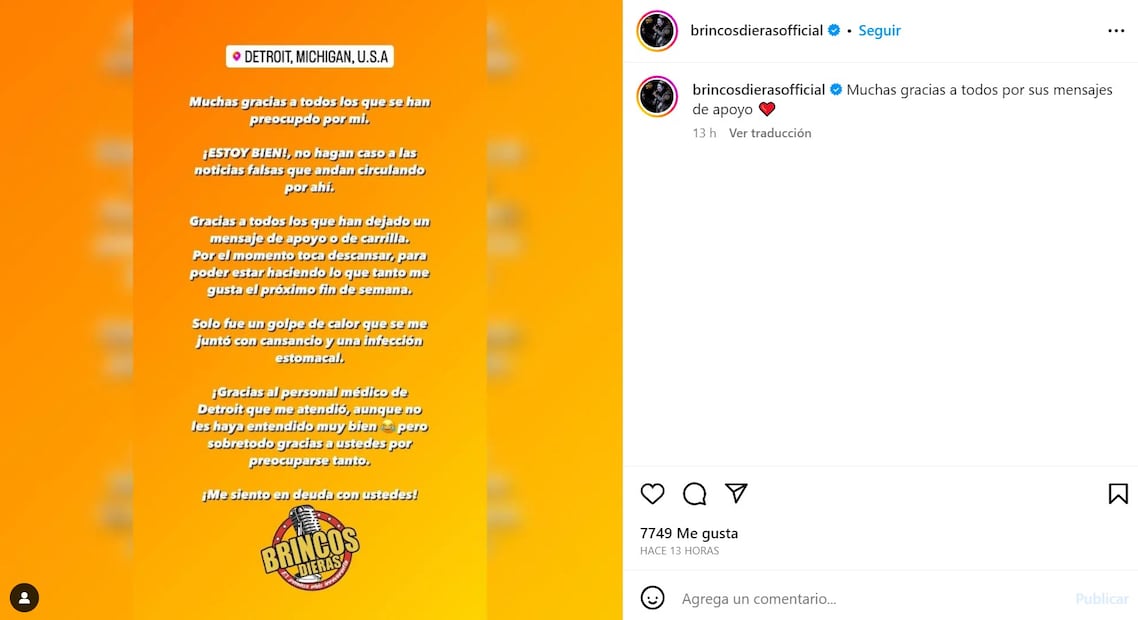Open comments via the speech bubble icon

tap(695, 494)
